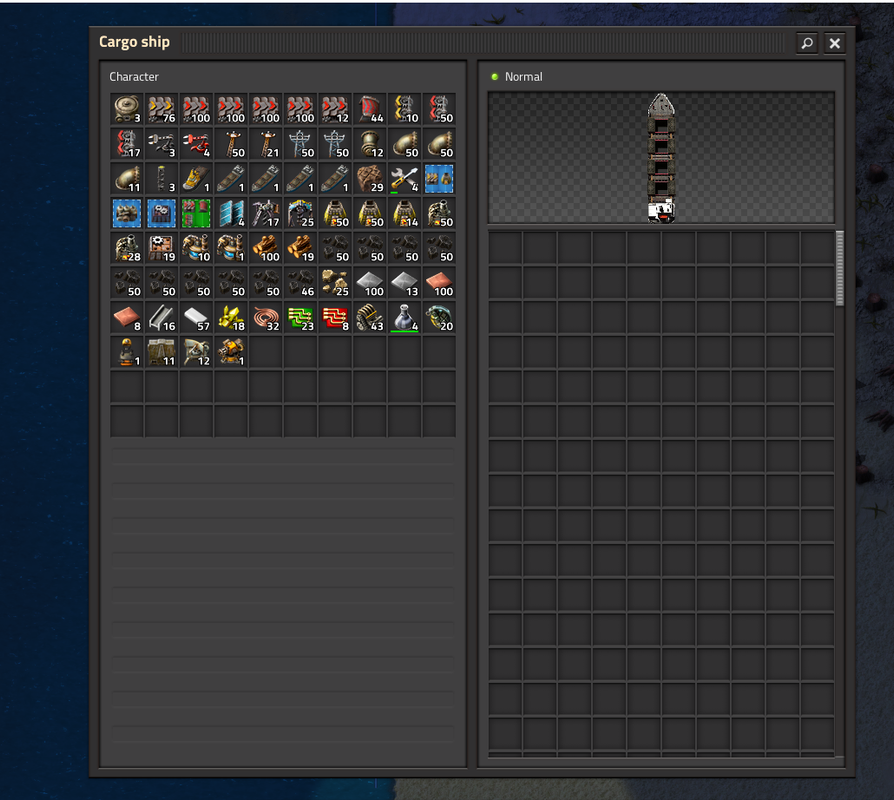Select the copper plate stack of 100
The image size is (894, 800).
(x=439, y=283)
